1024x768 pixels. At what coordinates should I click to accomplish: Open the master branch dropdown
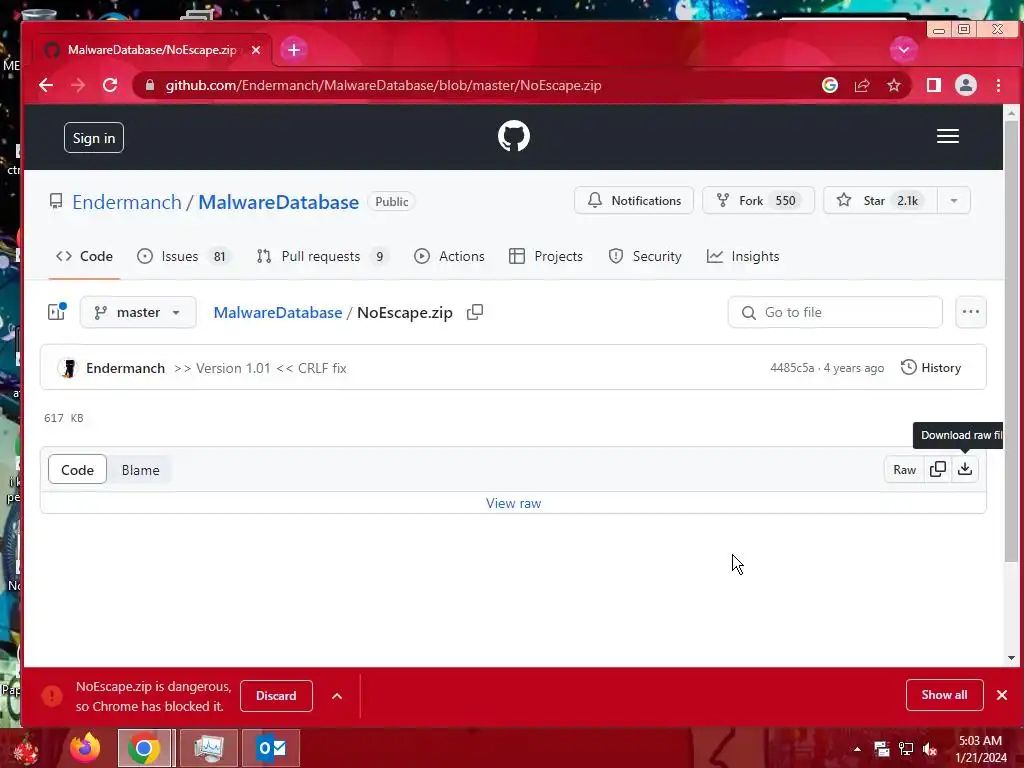click(x=138, y=312)
